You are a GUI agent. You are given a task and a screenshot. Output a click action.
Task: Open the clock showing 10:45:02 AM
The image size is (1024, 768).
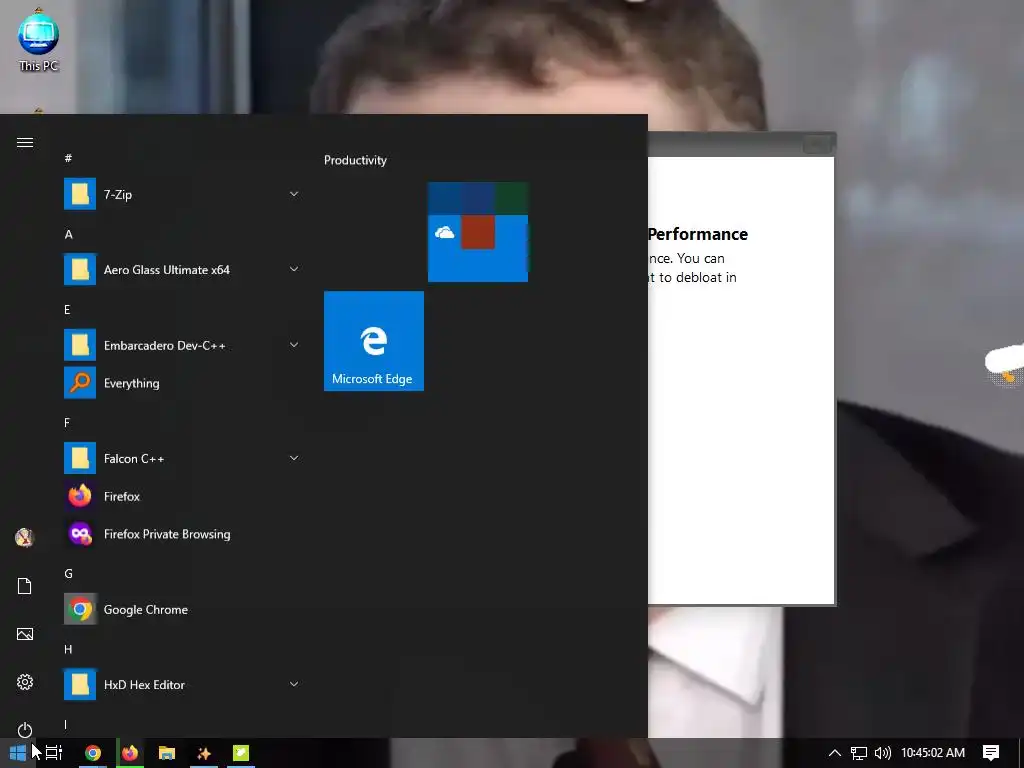(933, 753)
